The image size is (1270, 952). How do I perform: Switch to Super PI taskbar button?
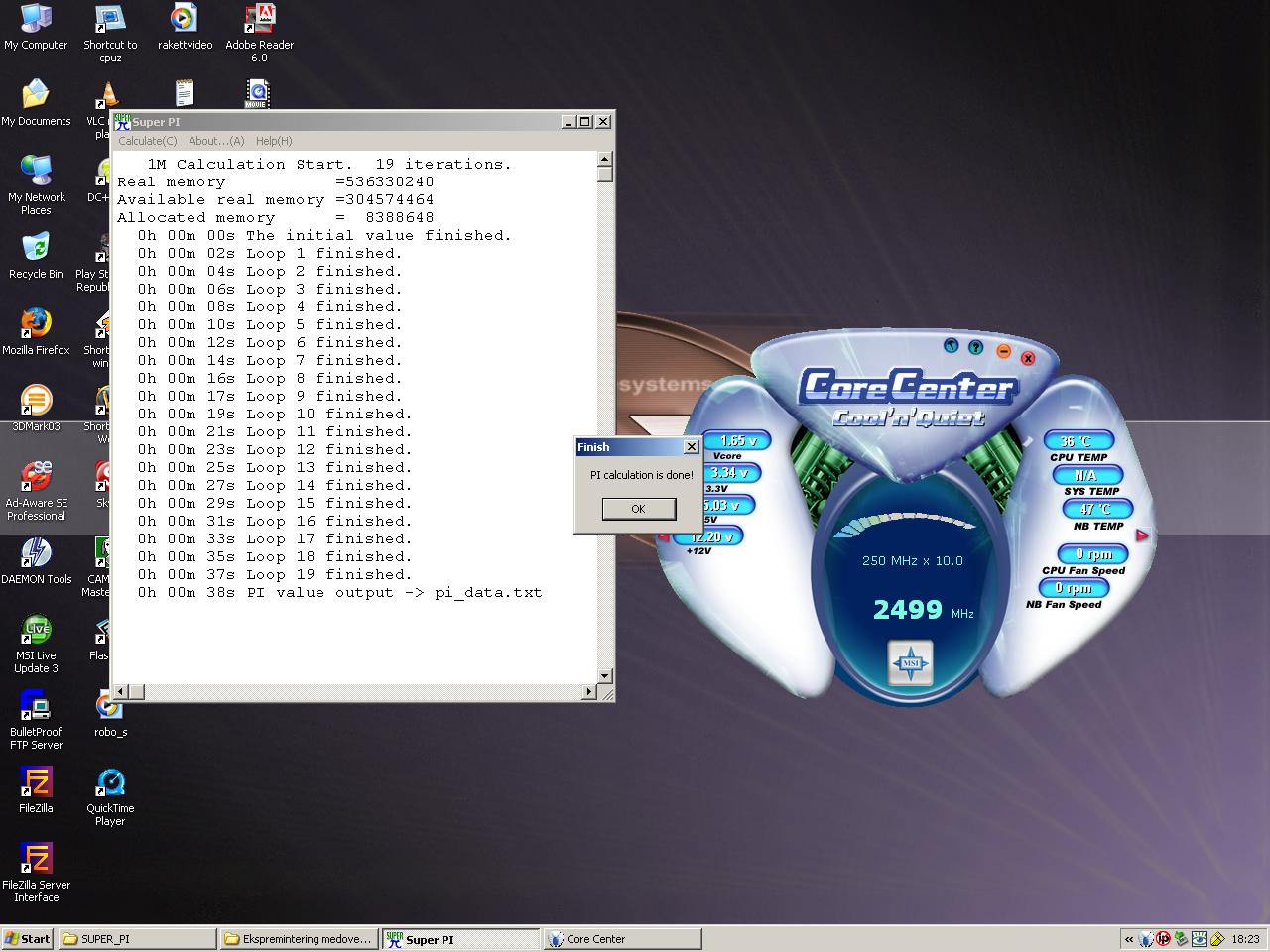click(460, 939)
